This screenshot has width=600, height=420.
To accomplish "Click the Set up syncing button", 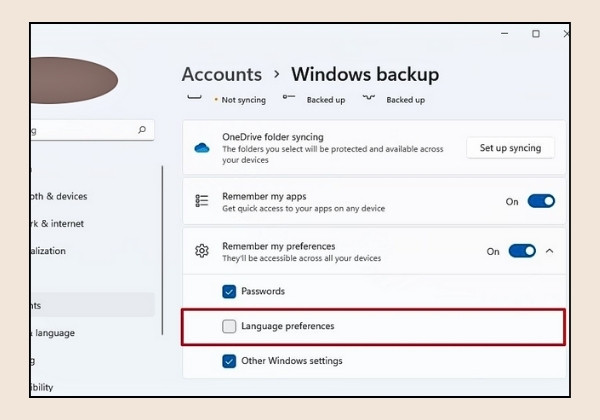I will pos(510,148).
